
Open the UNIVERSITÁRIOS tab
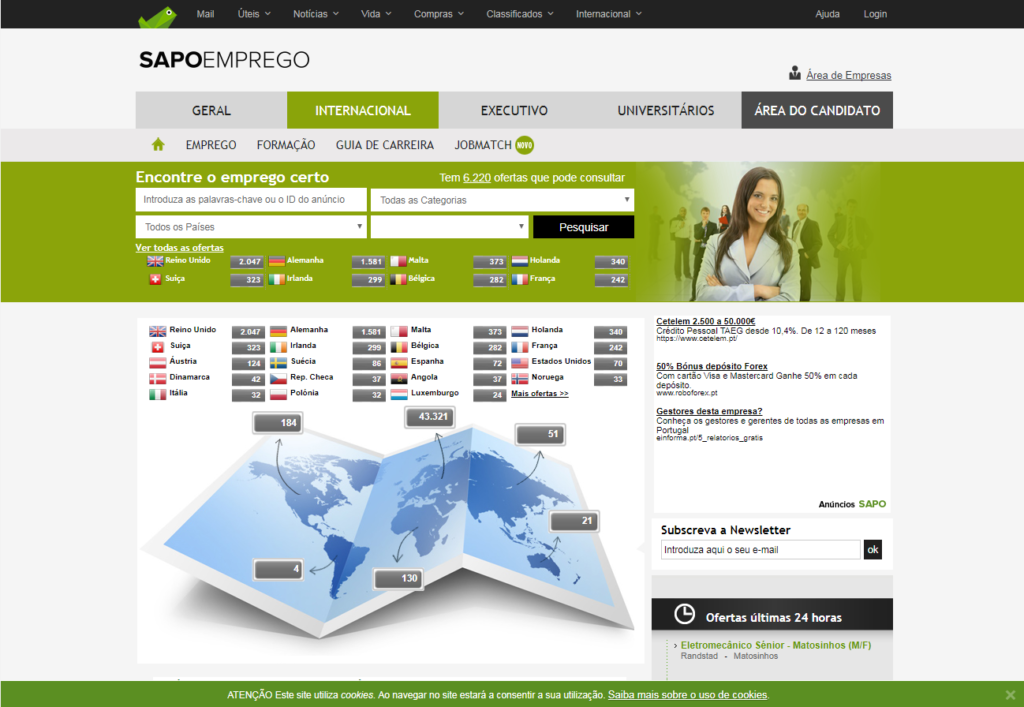tap(665, 110)
